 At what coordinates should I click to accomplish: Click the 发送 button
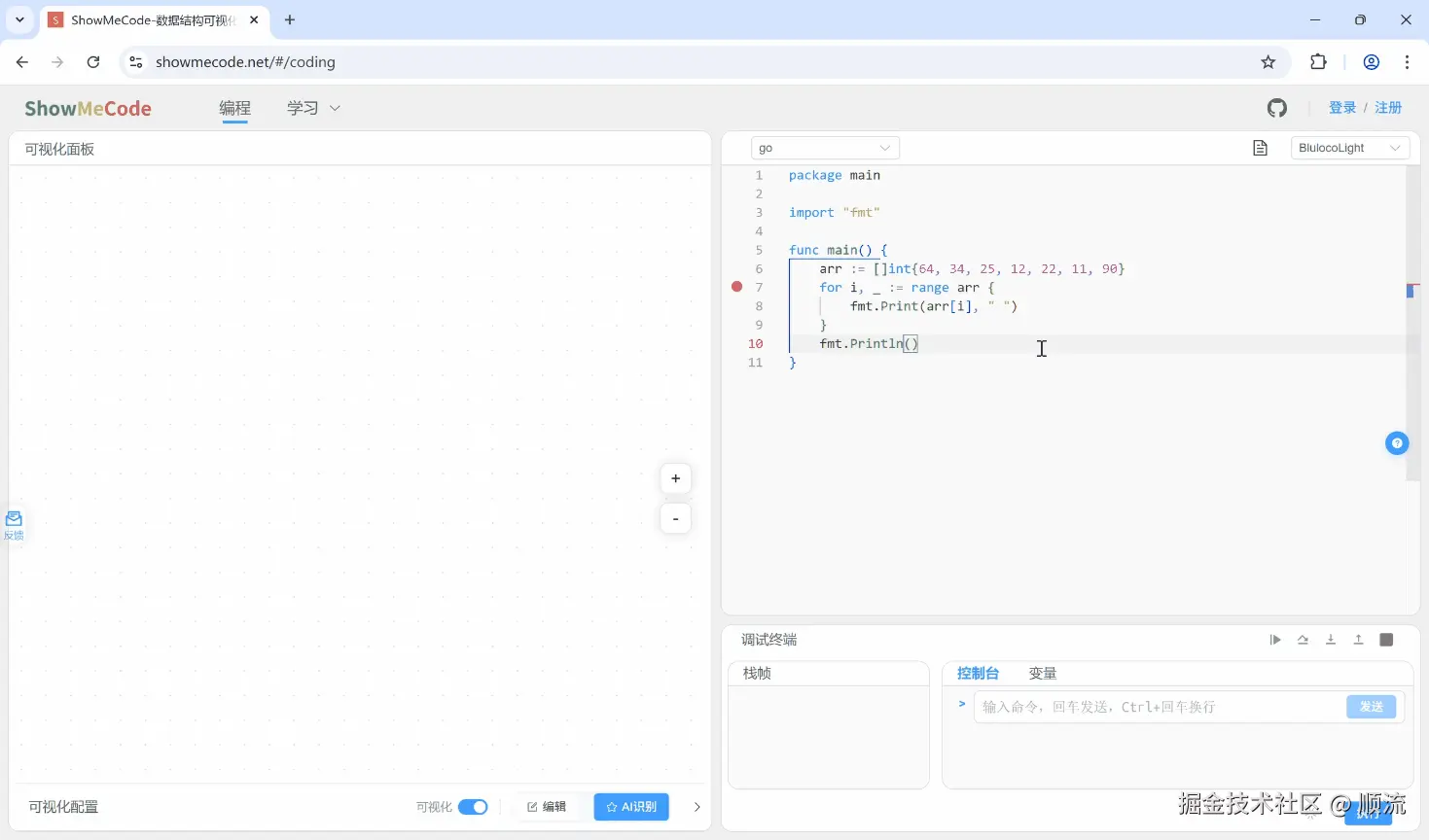click(1372, 707)
